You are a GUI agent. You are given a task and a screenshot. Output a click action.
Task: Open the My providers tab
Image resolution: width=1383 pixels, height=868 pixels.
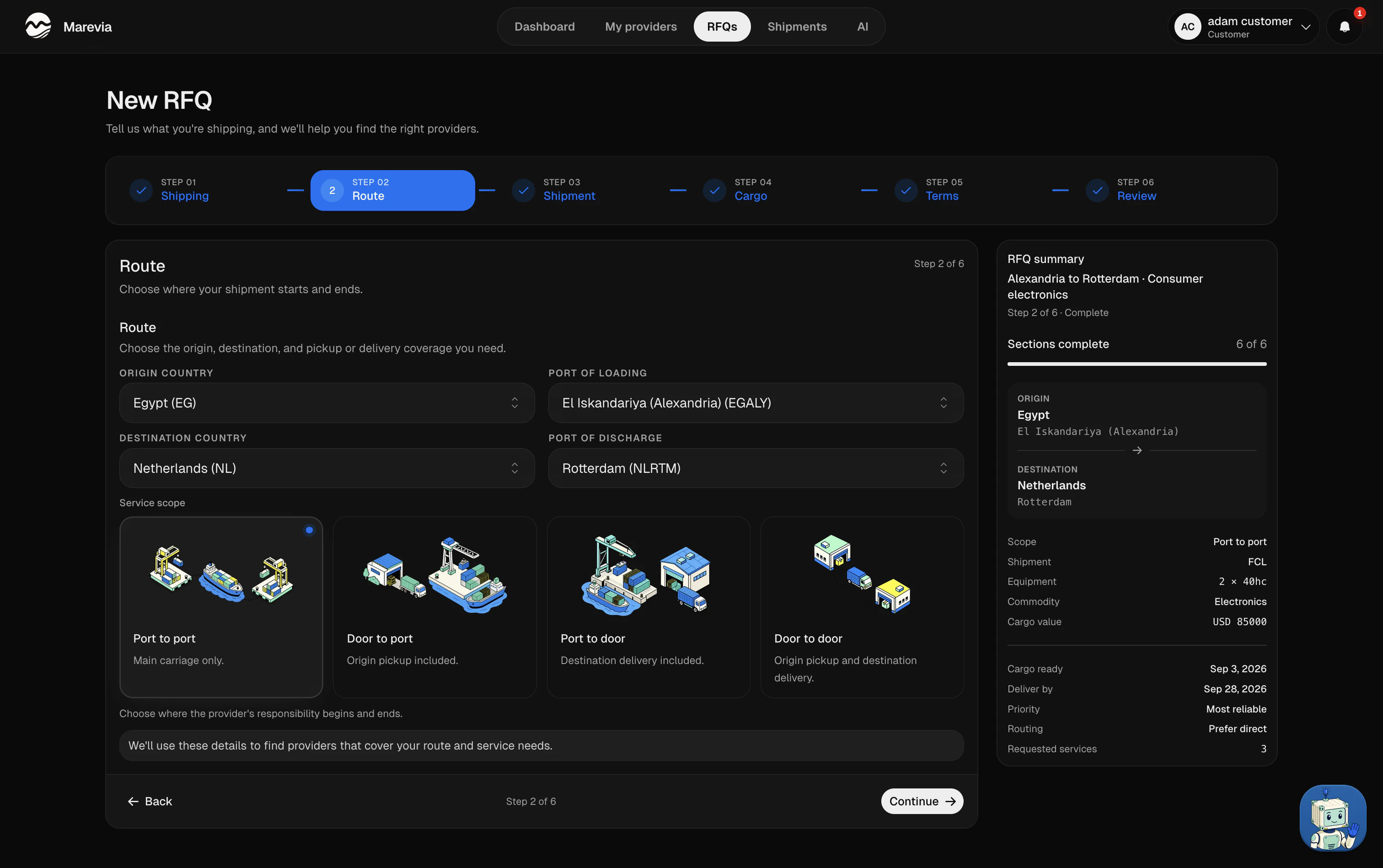click(x=641, y=27)
